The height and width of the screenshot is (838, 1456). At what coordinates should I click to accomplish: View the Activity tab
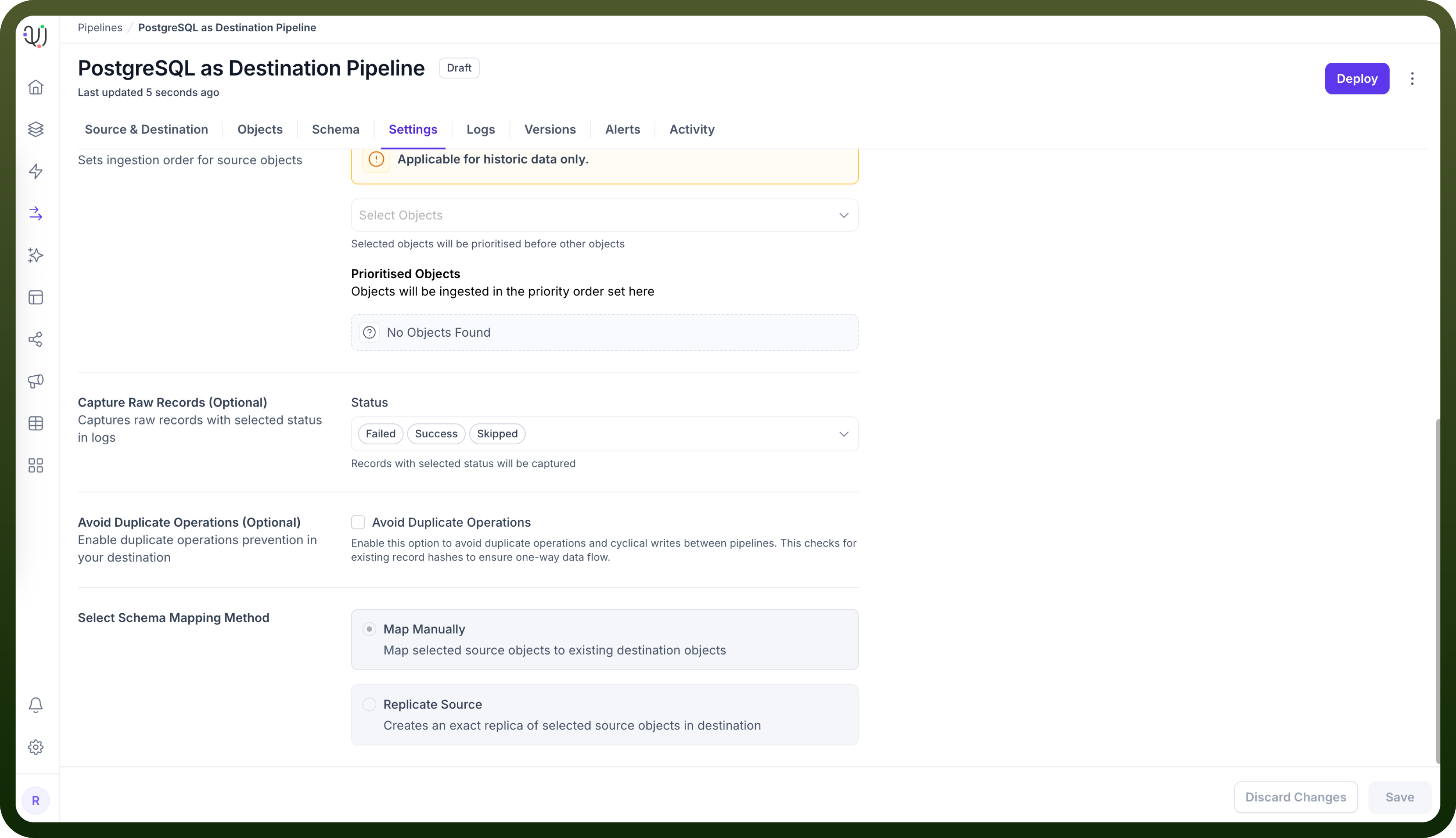pyautogui.click(x=692, y=130)
